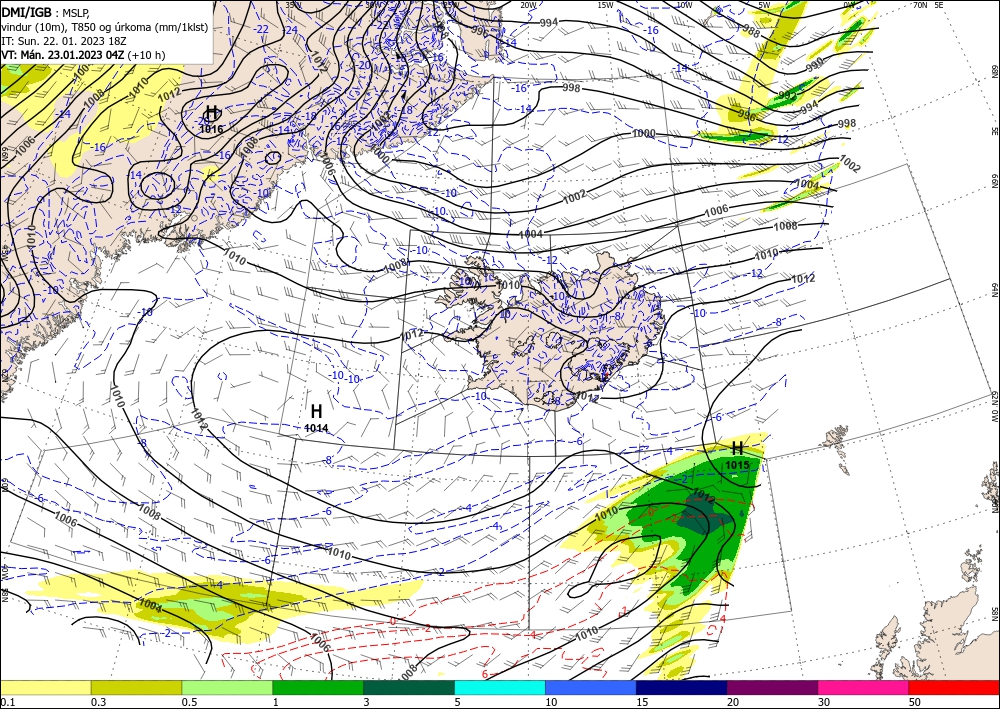Click the '10W' longitude label
The image size is (1000, 709).
point(684,5)
